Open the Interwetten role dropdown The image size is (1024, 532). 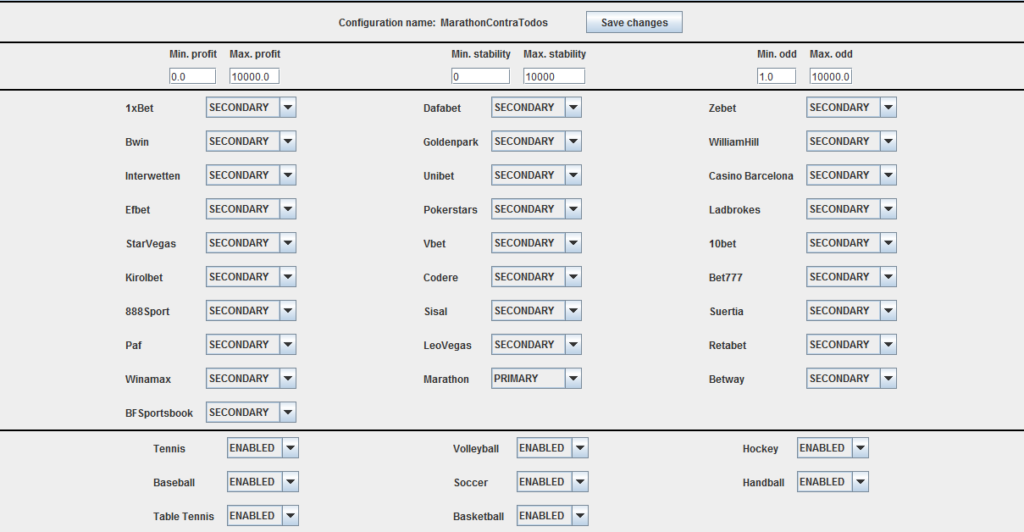[x=251, y=176]
